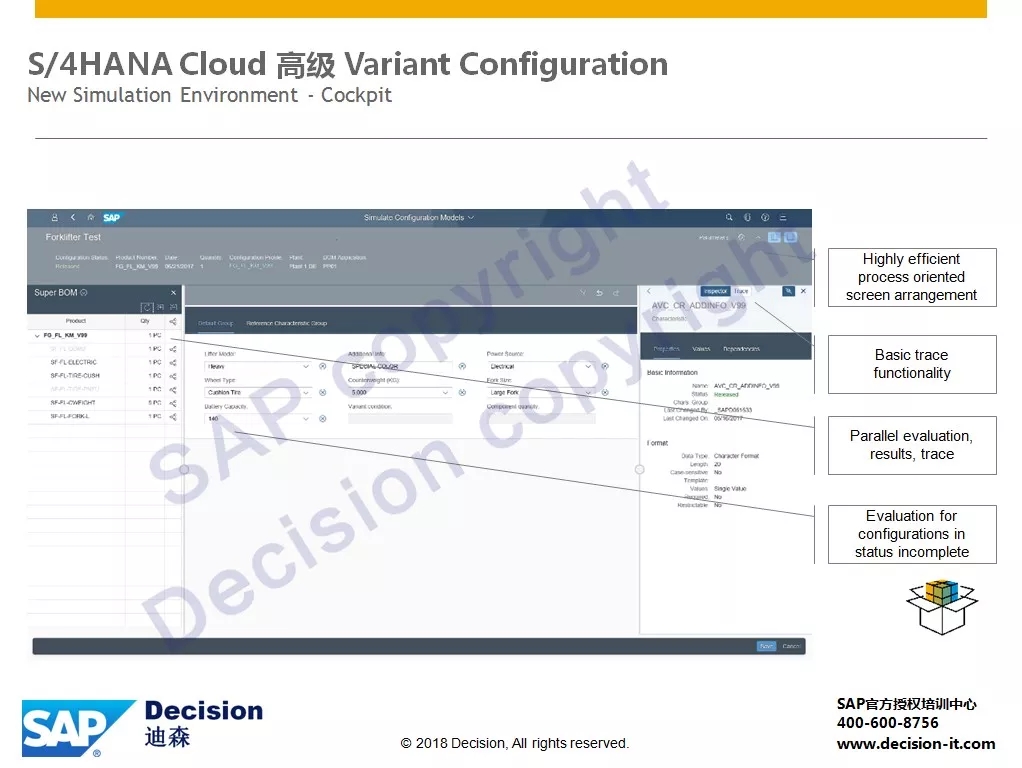This screenshot has width=1022, height=768.
Task: Collapse the FG_FL_KM_V99 tree node
Action: pos(36,336)
